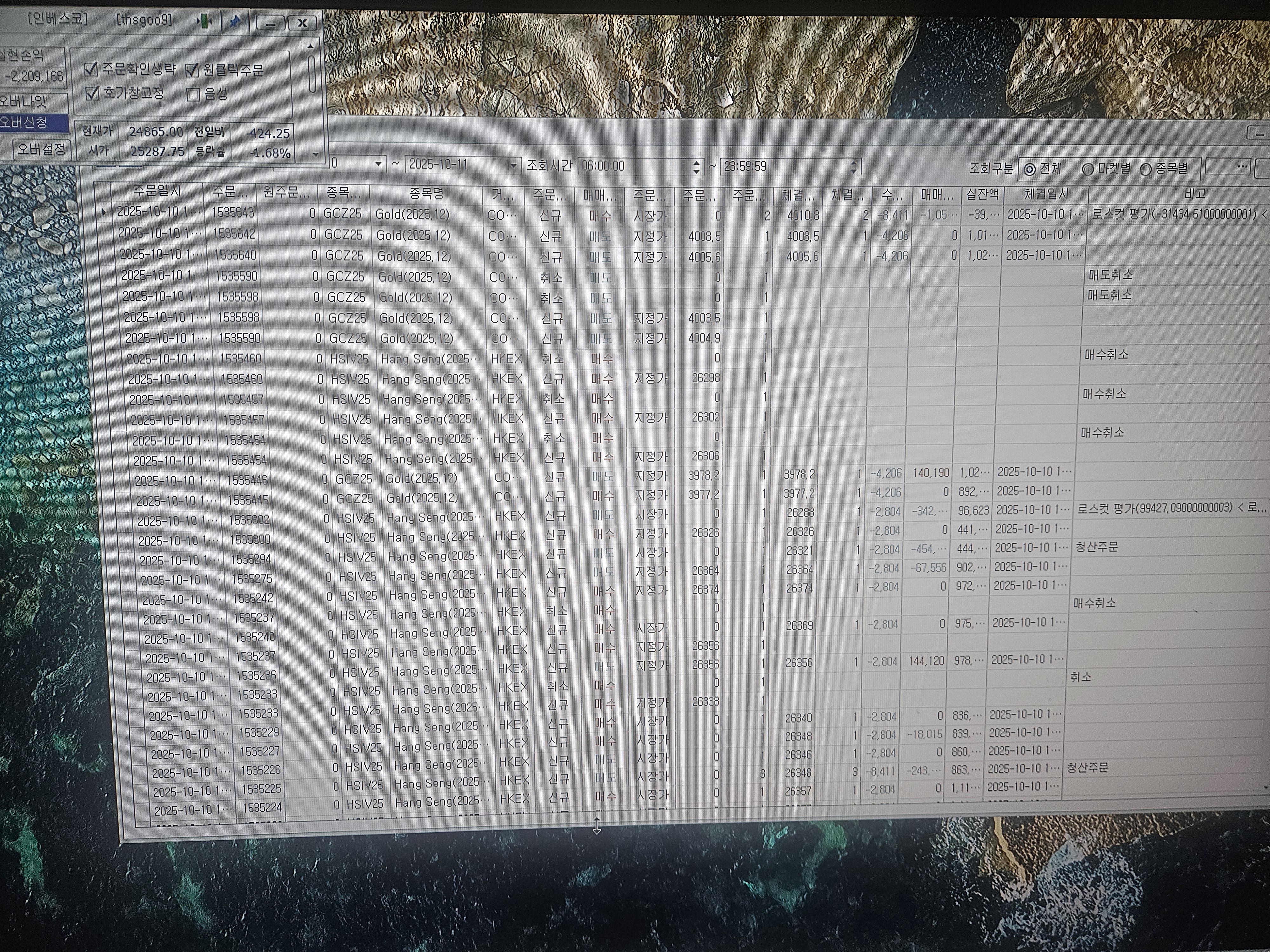Click the scroll up arrow in options panel
The height and width of the screenshot is (952, 1270).
(x=311, y=46)
